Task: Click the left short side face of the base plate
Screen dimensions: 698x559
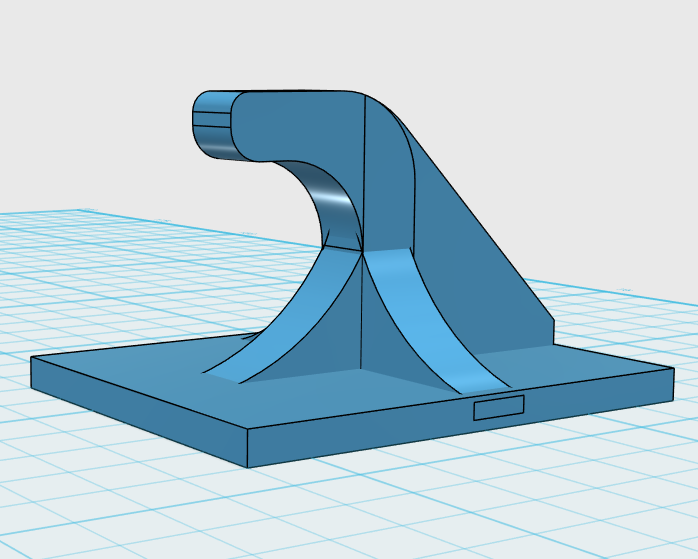Action: click(x=139, y=412)
